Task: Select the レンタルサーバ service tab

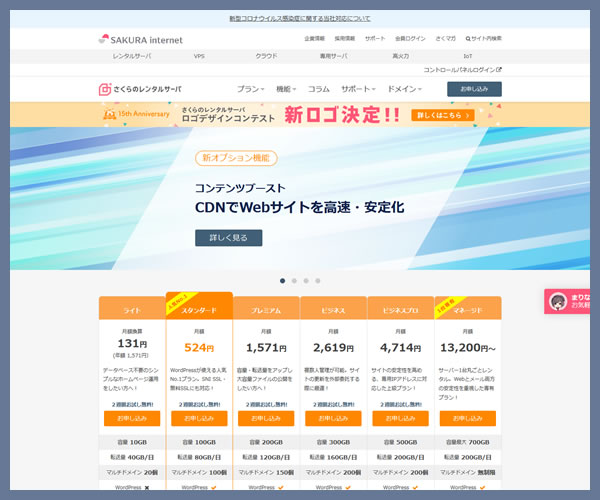Action: (x=132, y=56)
